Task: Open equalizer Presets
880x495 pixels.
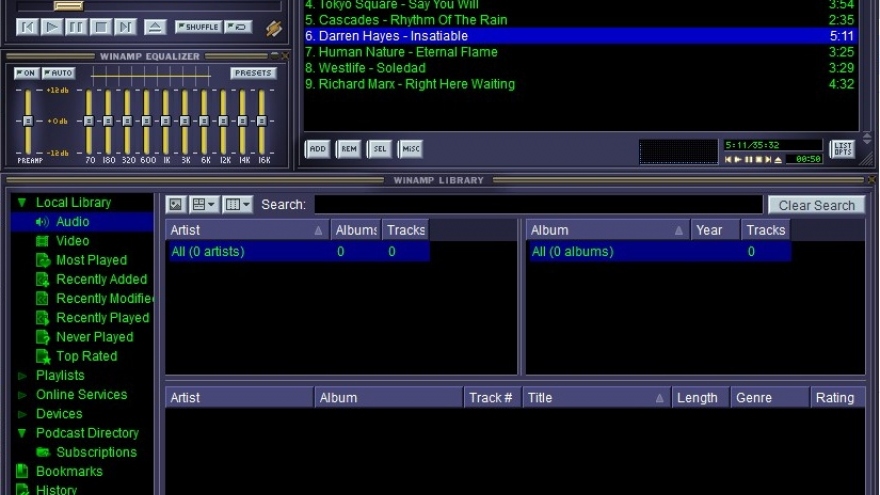Action: [x=253, y=73]
